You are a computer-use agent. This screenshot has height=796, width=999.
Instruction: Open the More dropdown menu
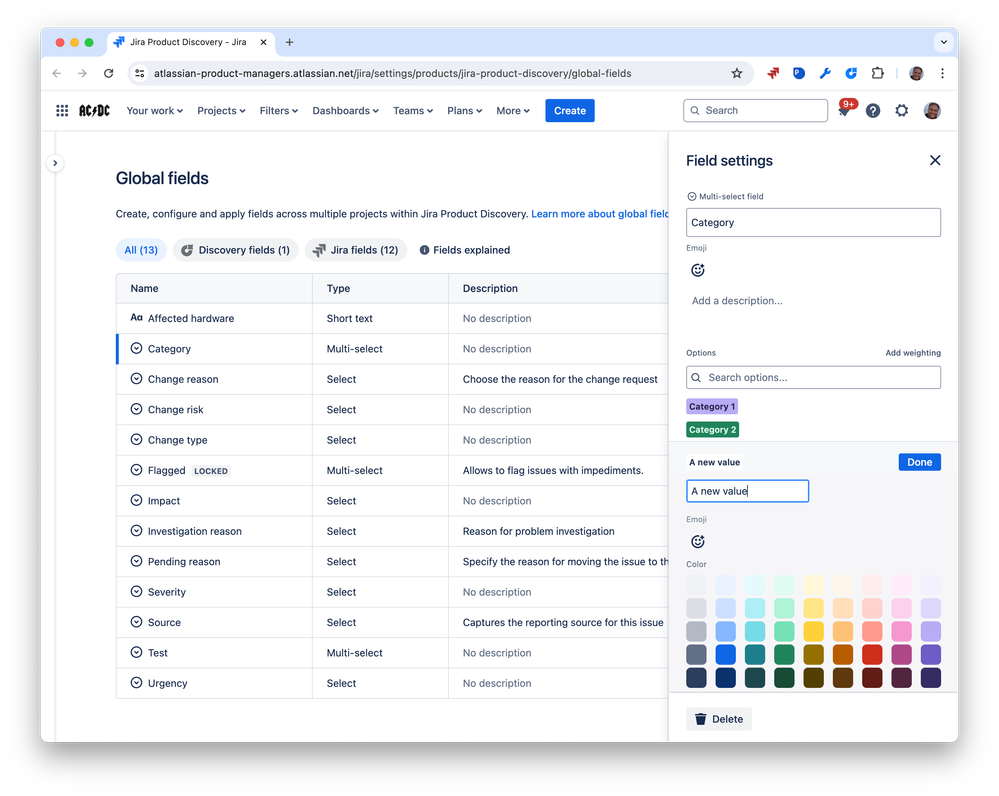tap(513, 111)
